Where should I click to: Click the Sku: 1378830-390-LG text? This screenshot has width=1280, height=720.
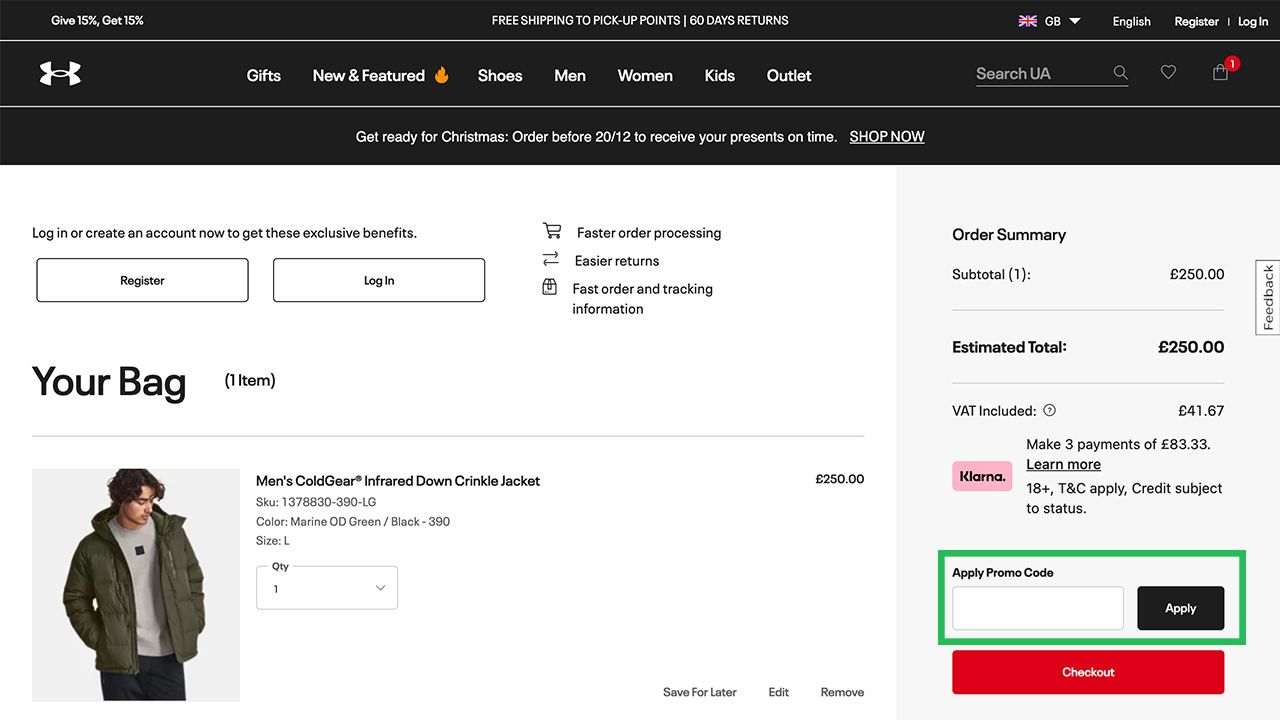click(316, 502)
